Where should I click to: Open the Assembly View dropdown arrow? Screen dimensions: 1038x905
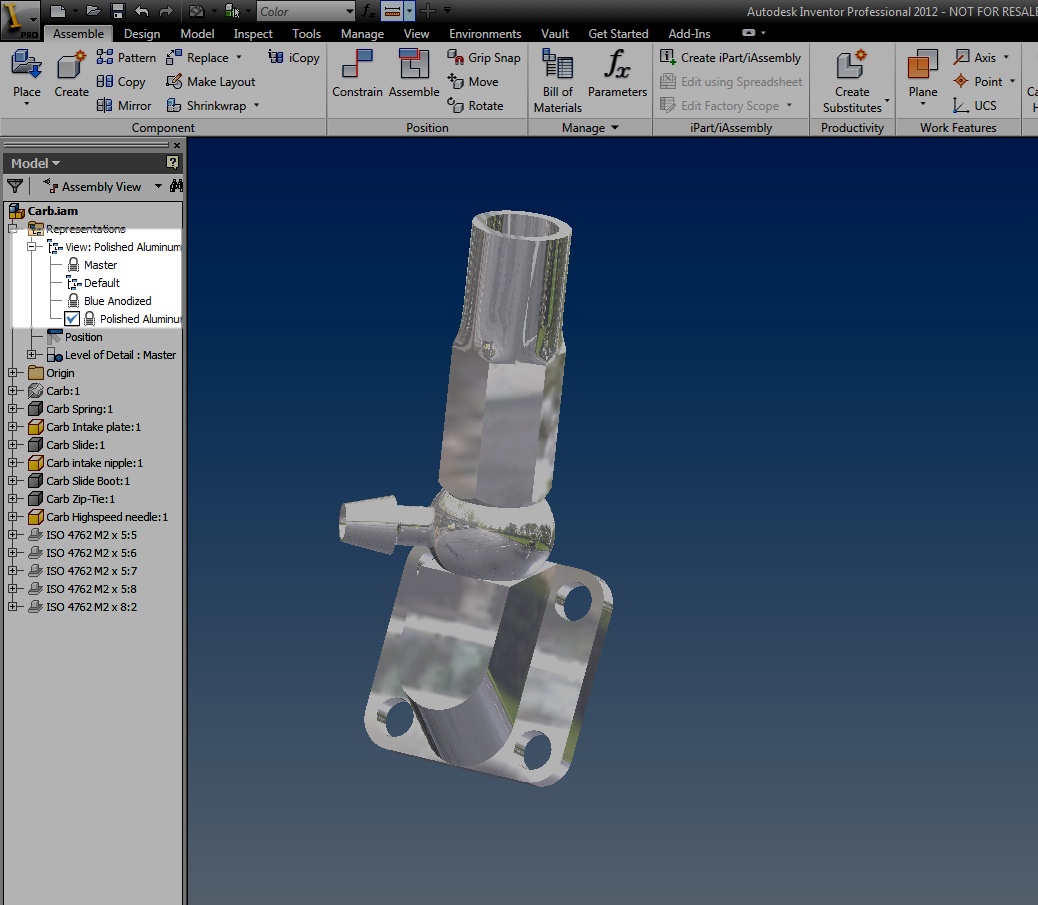pyautogui.click(x=158, y=186)
